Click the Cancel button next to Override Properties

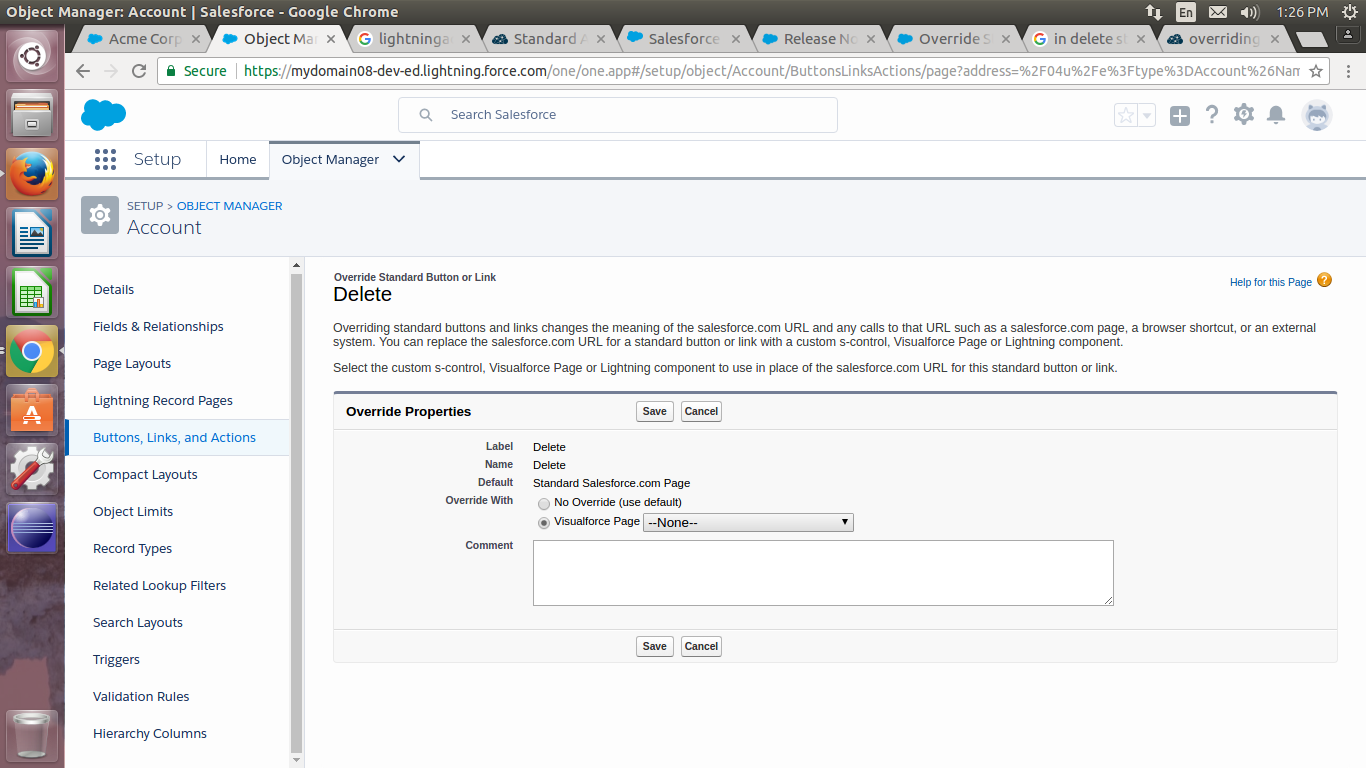(x=701, y=411)
